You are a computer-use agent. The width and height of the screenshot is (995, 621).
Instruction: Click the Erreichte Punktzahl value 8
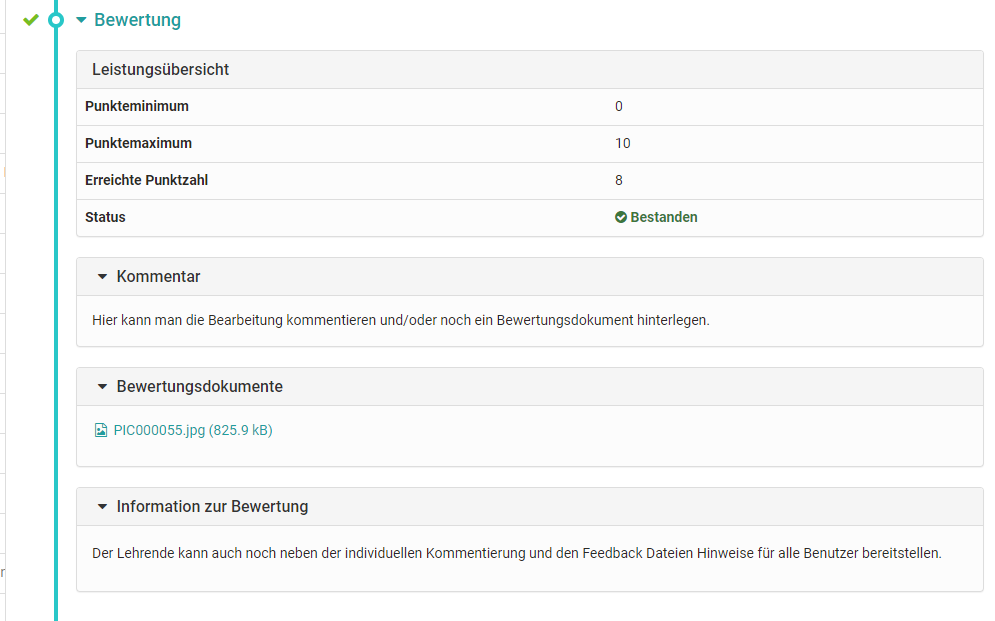pos(619,180)
